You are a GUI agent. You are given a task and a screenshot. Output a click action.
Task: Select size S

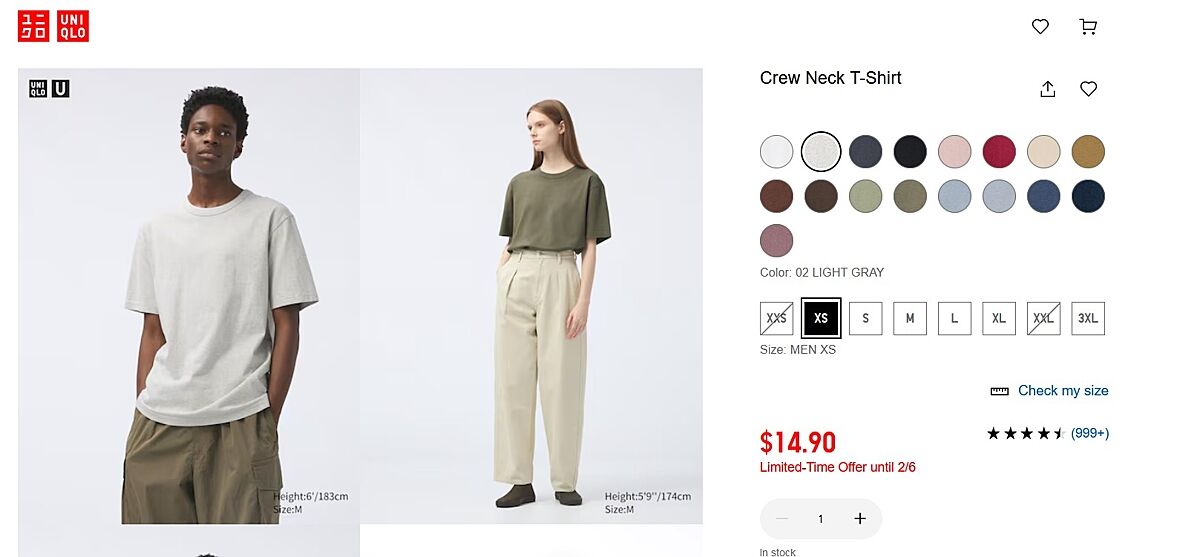pyautogui.click(x=865, y=318)
